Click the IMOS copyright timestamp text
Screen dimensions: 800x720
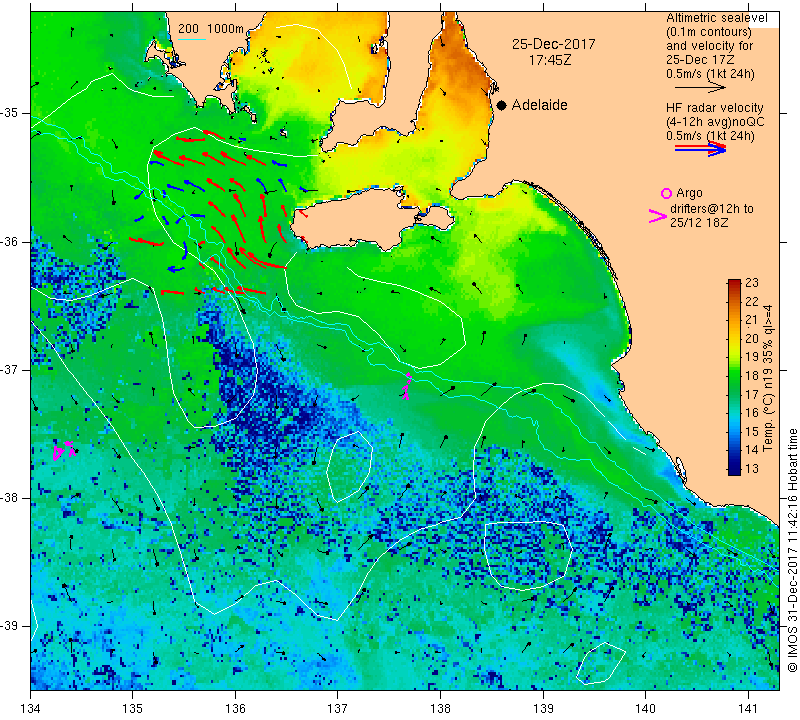pos(792,550)
